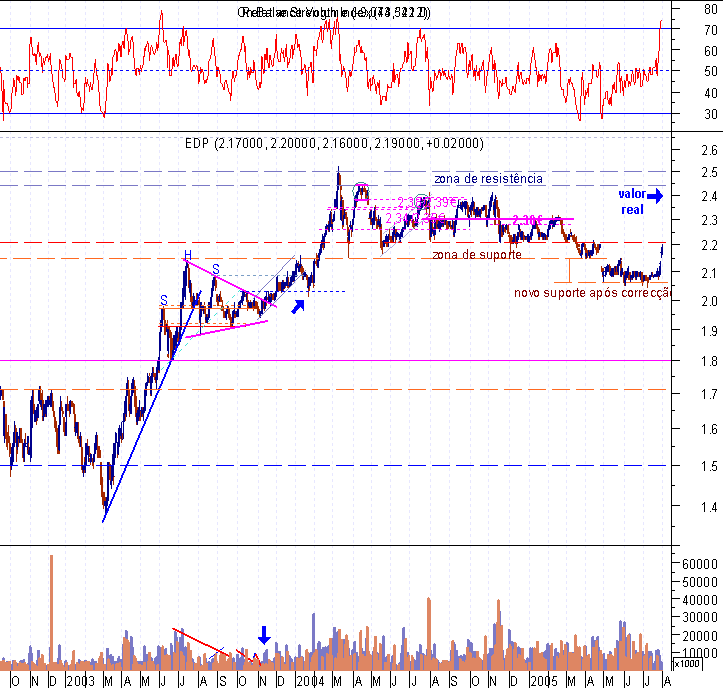Click the "novo suporte após correcção" label
The height and width of the screenshot is (688, 723).
coord(592,293)
